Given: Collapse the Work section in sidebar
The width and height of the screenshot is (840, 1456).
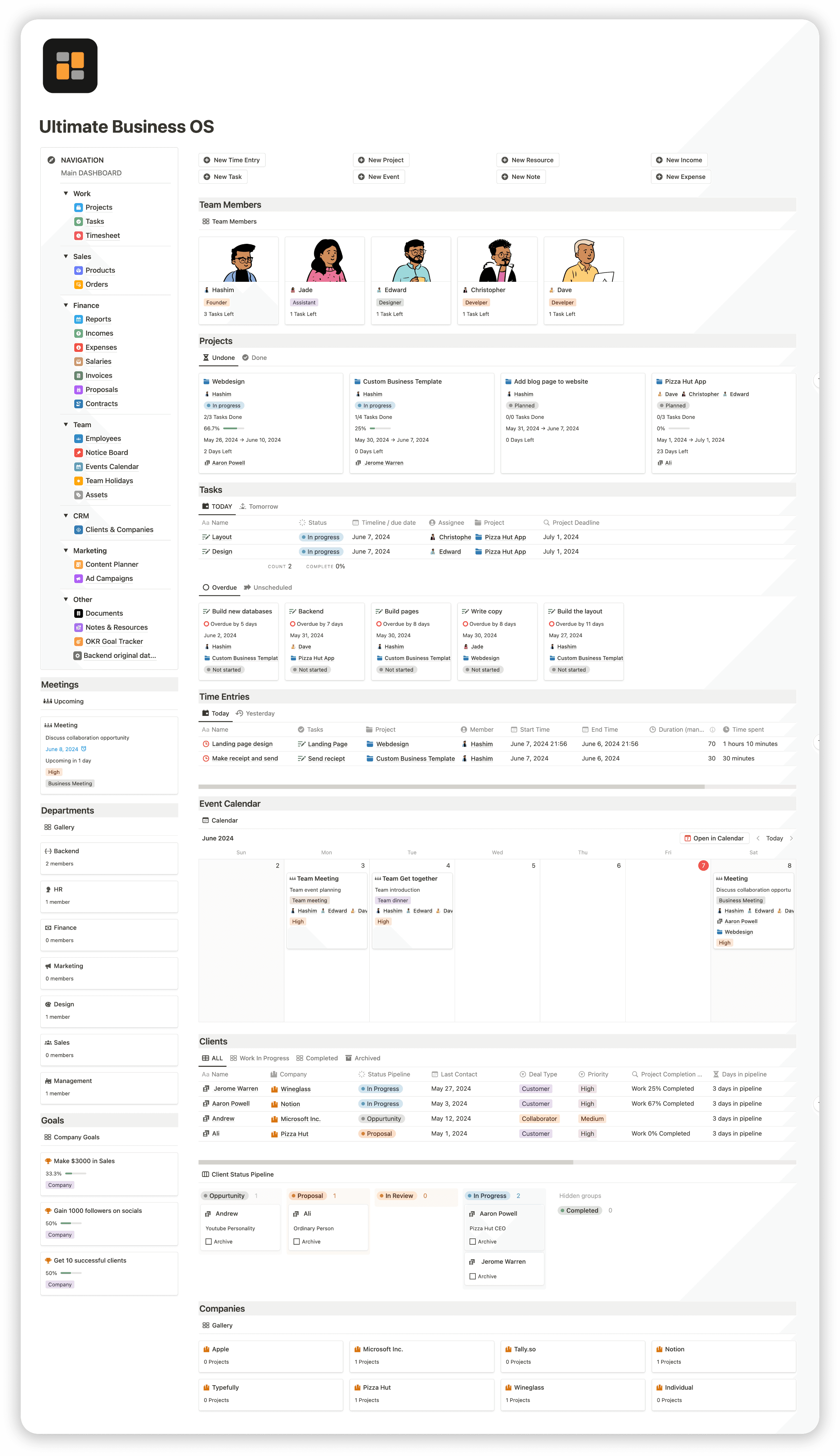Looking at the screenshot, I should 66,193.
